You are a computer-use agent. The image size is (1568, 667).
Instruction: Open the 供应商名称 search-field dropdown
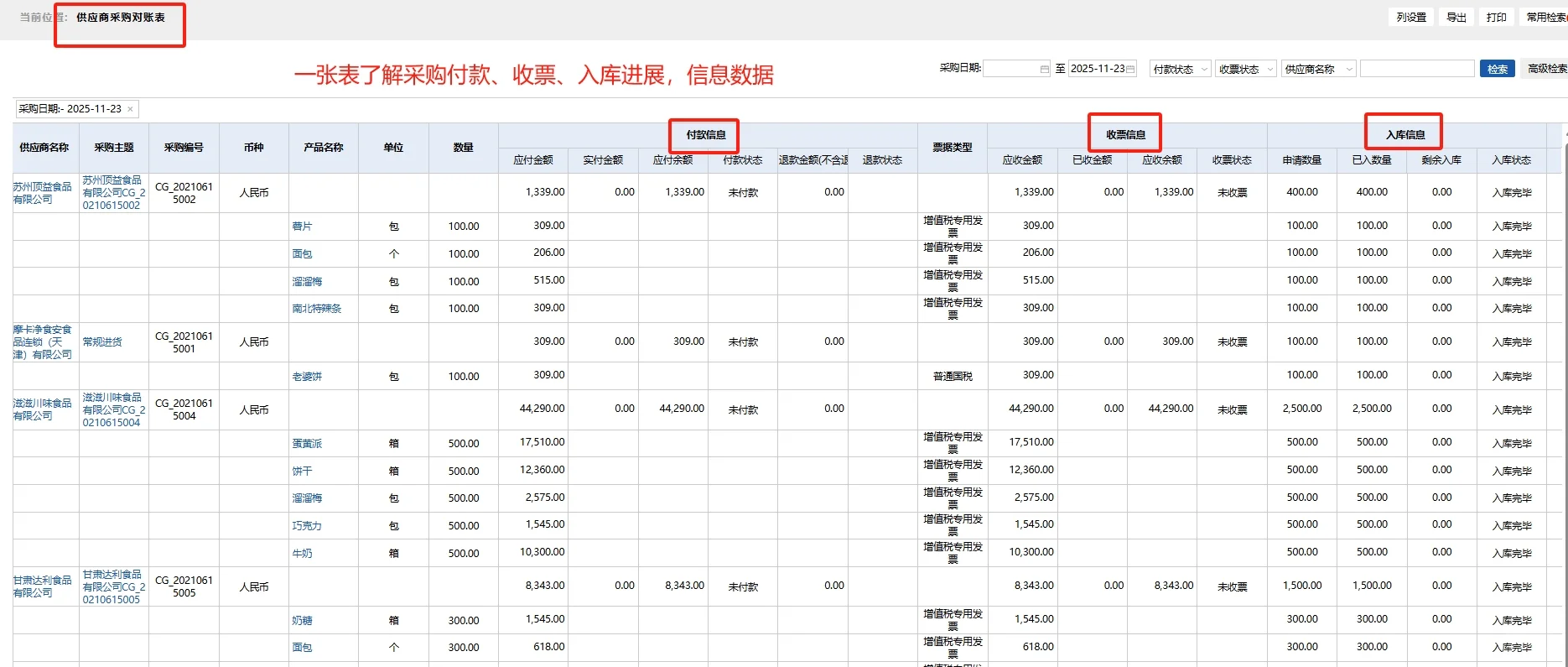coord(1319,69)
